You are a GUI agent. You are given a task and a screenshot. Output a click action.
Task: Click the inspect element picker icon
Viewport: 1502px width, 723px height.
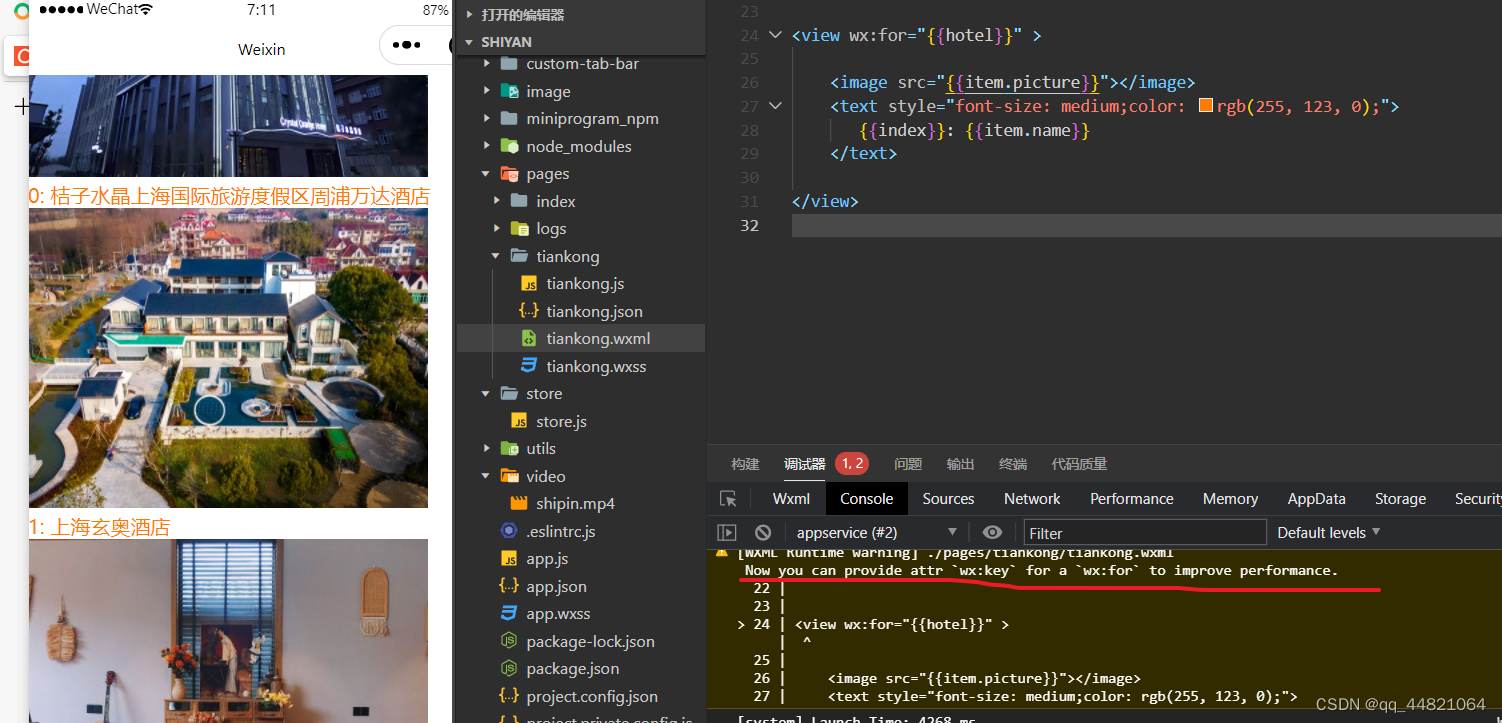(x=727, y=498)
